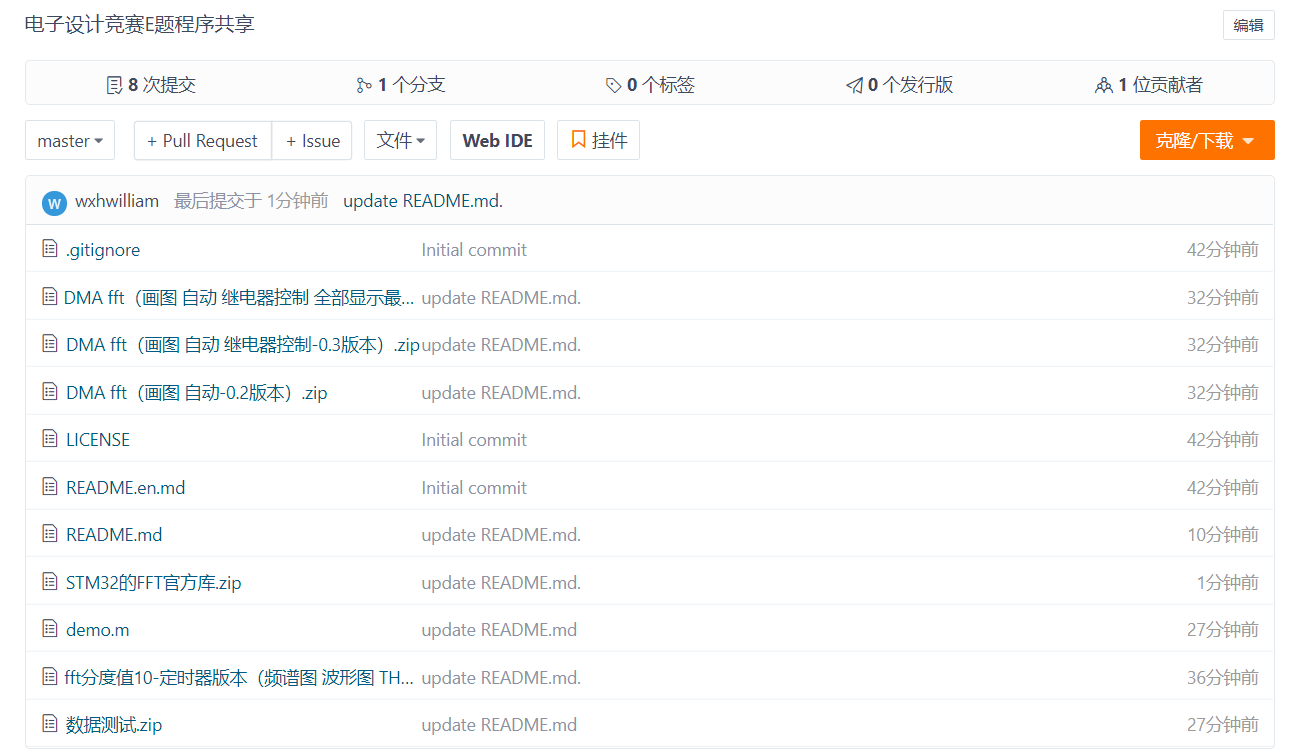Click the contributors icon beside 1 位贡献者
This screenshot has width=1295, height=756.
[x=1104, y=85]
